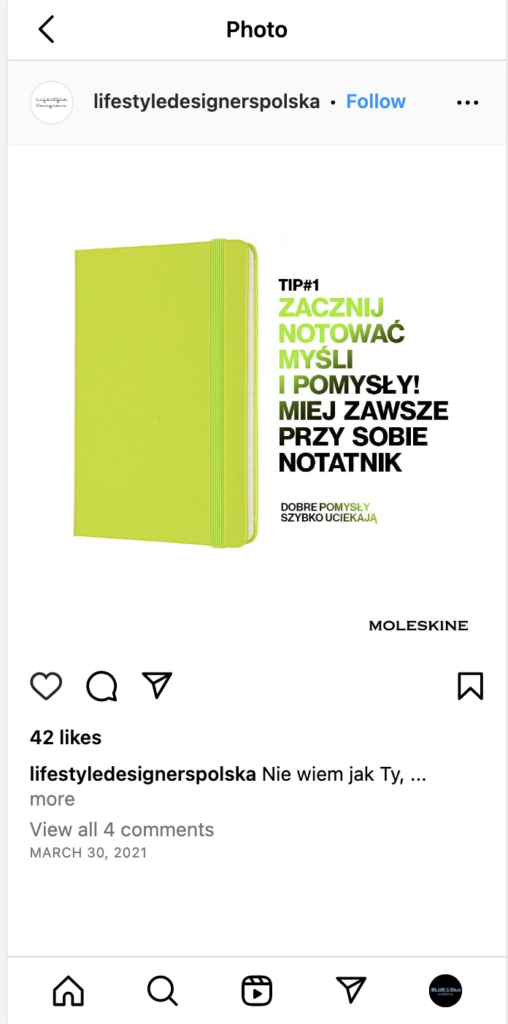The image size is (508, 1024).
Task: Expand the caption with 'more'
Action: pos(52,799)
